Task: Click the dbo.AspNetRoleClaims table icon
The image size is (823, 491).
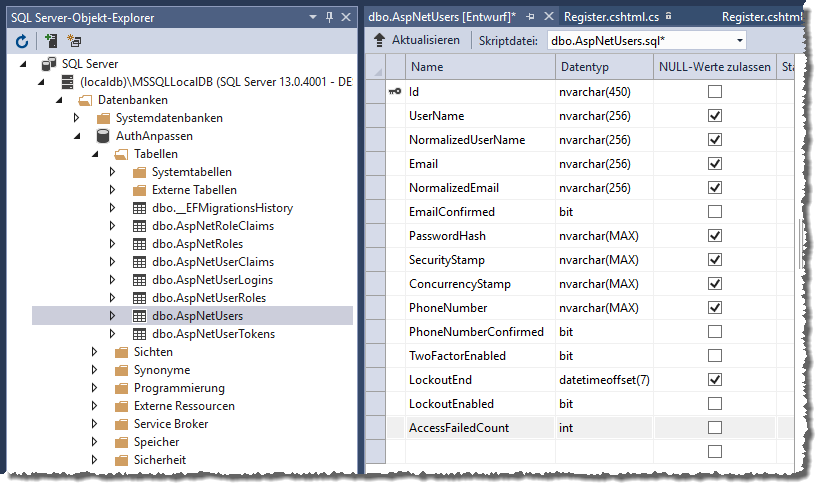Action: tap(139, 226)
